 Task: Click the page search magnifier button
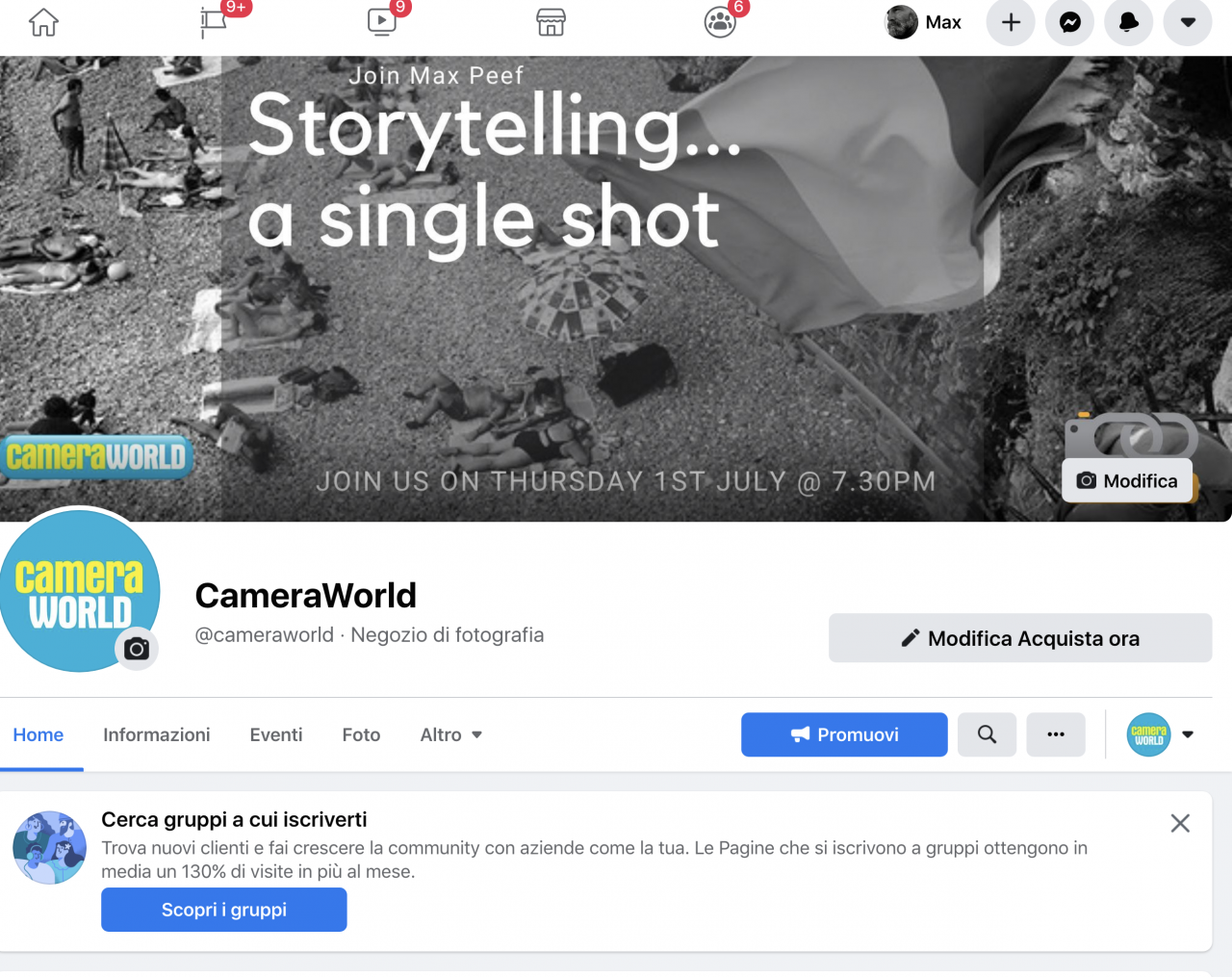click(987, 734)
